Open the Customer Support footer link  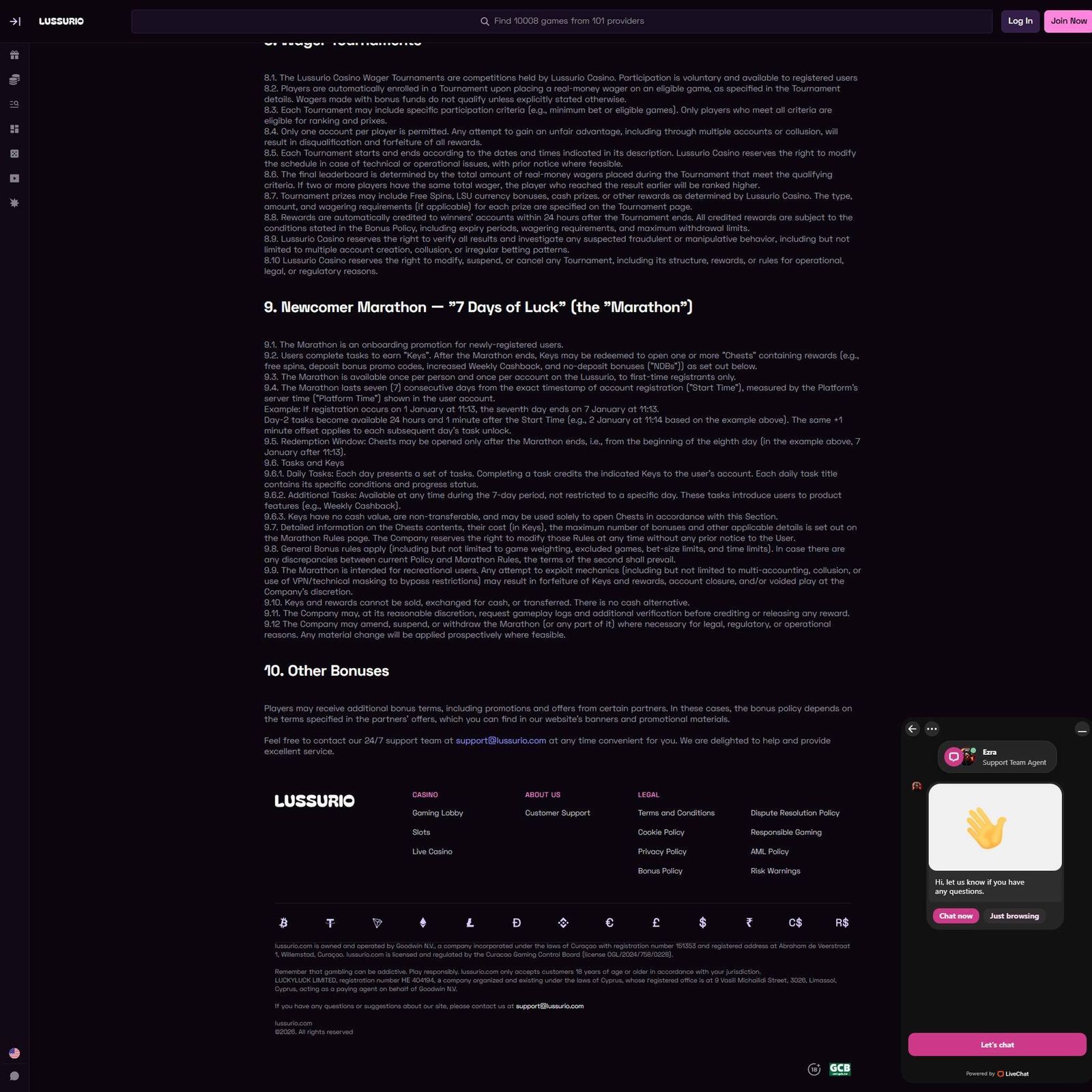(558, 813)
